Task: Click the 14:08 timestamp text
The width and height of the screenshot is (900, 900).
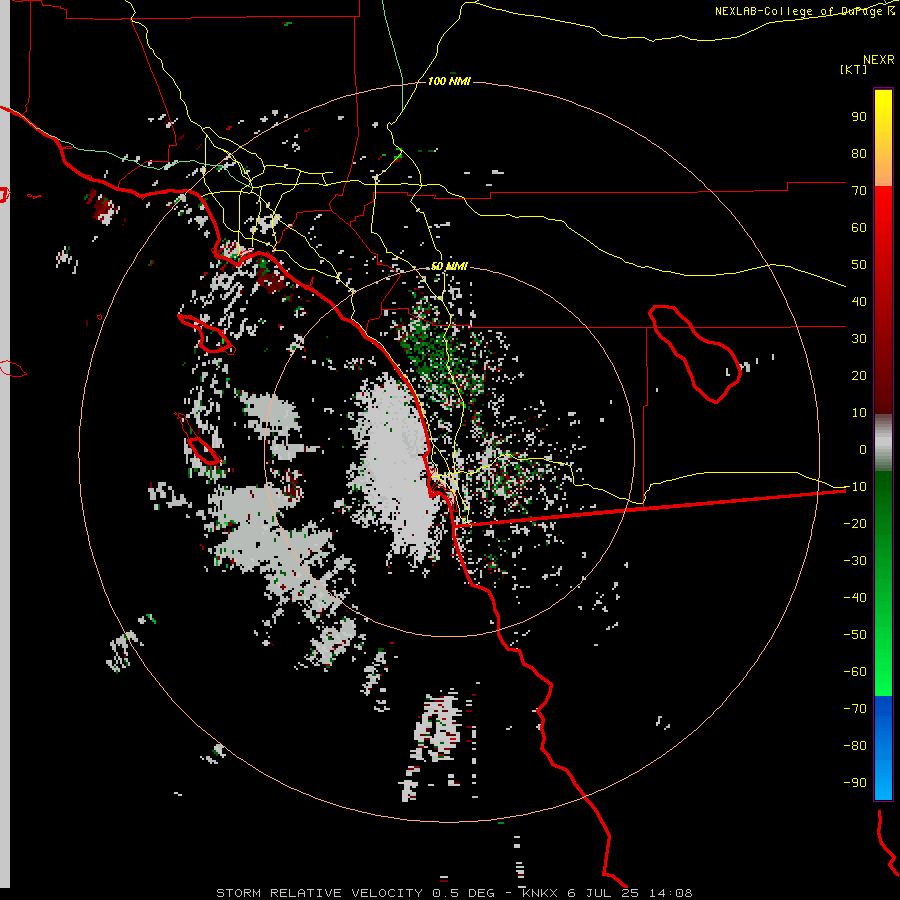Action: tap(670, 893)
